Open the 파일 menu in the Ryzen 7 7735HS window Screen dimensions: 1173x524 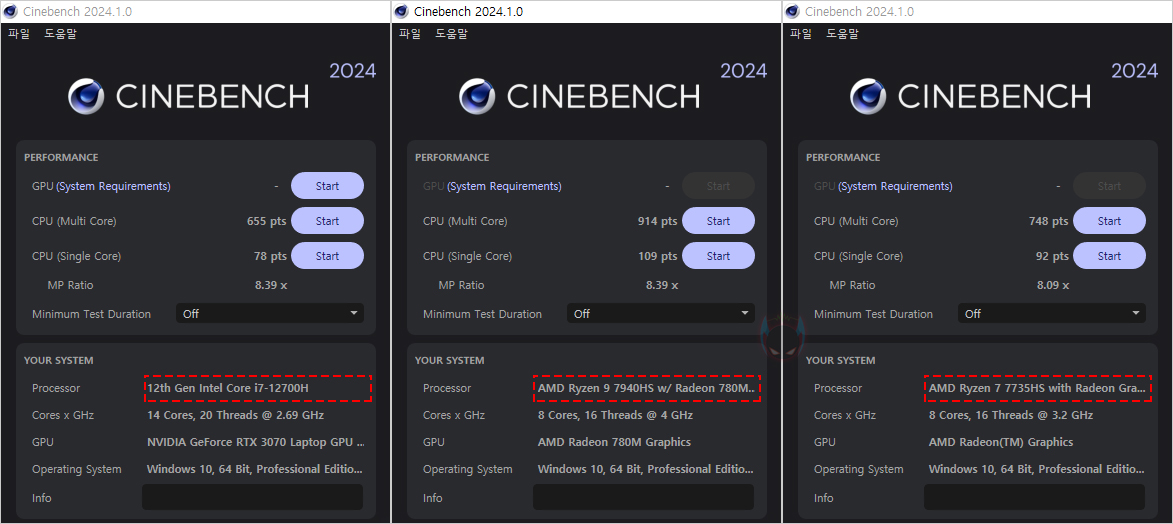[x=800, y=34]
